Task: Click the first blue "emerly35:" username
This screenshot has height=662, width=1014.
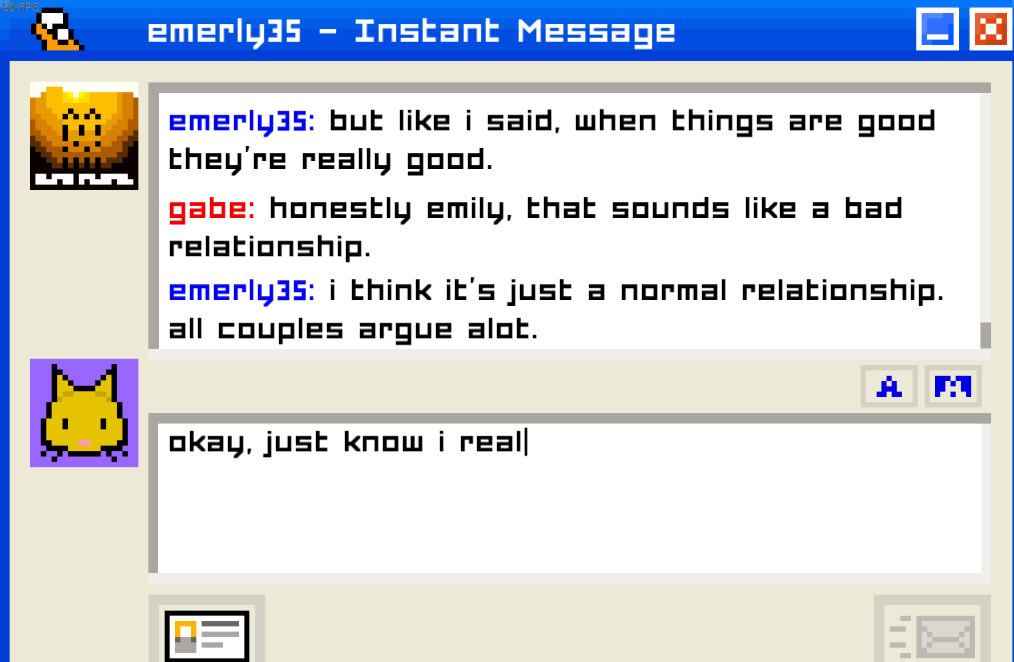Action: coord(242,122)
